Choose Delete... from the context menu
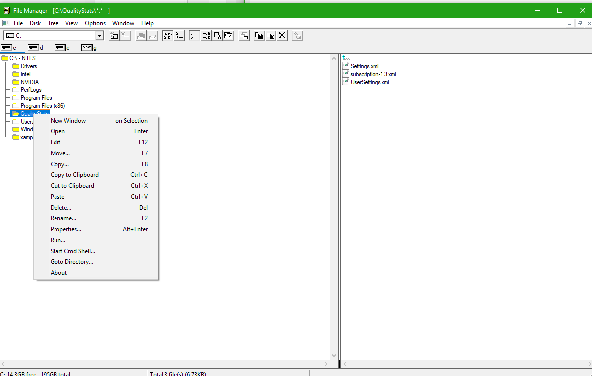Screen dimensions: 592x376 [x=96, y=208]
